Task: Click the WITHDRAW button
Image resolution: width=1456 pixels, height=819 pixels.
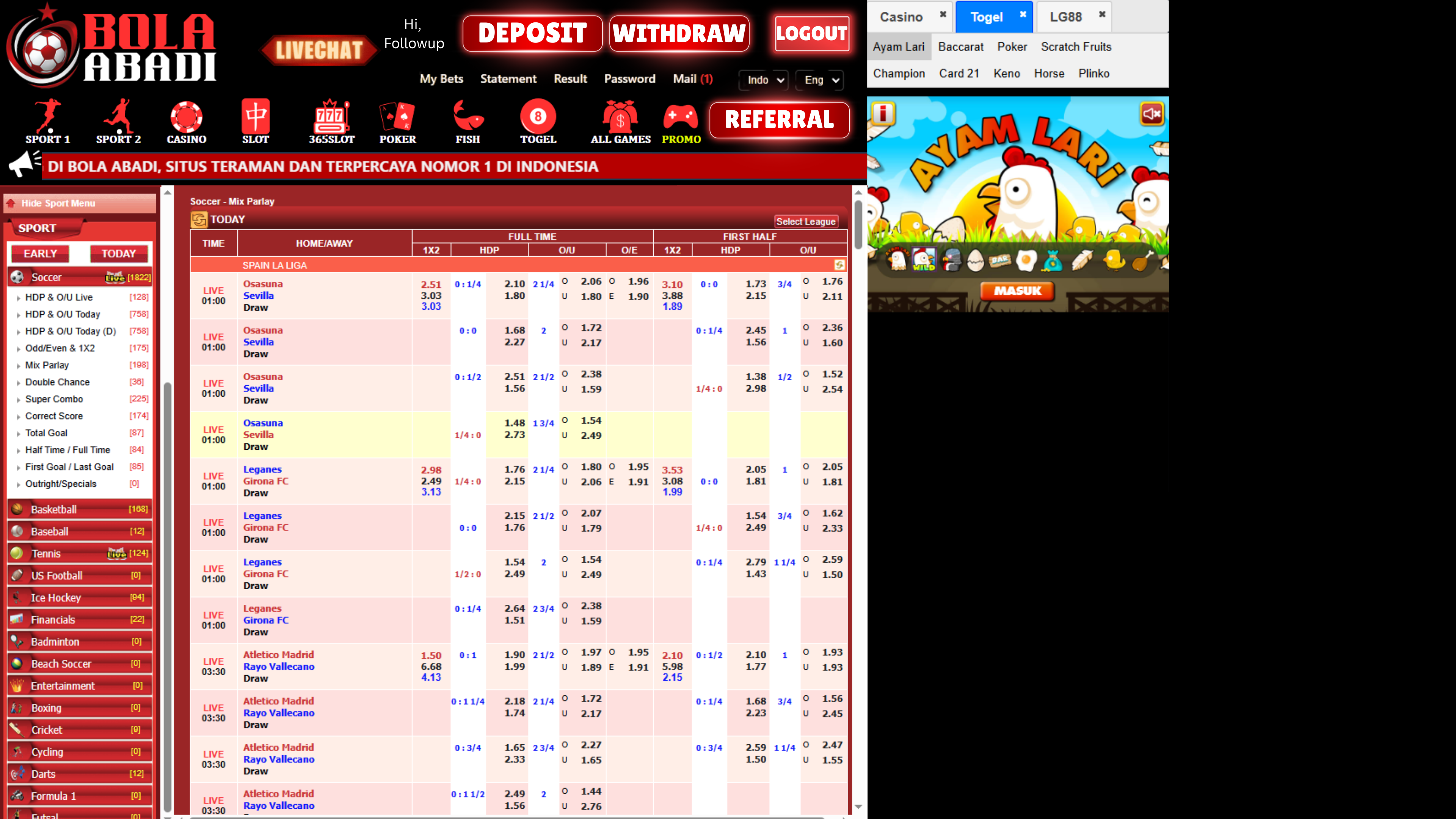Action: (679, 33)
